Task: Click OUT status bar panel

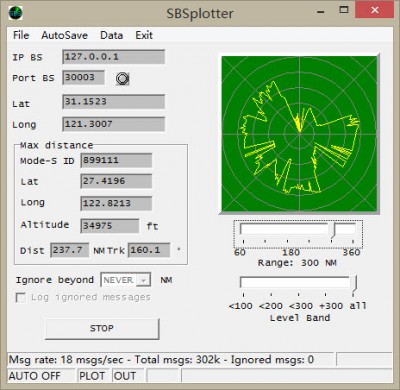Action: pyautogui.click(x=128, y=376)
